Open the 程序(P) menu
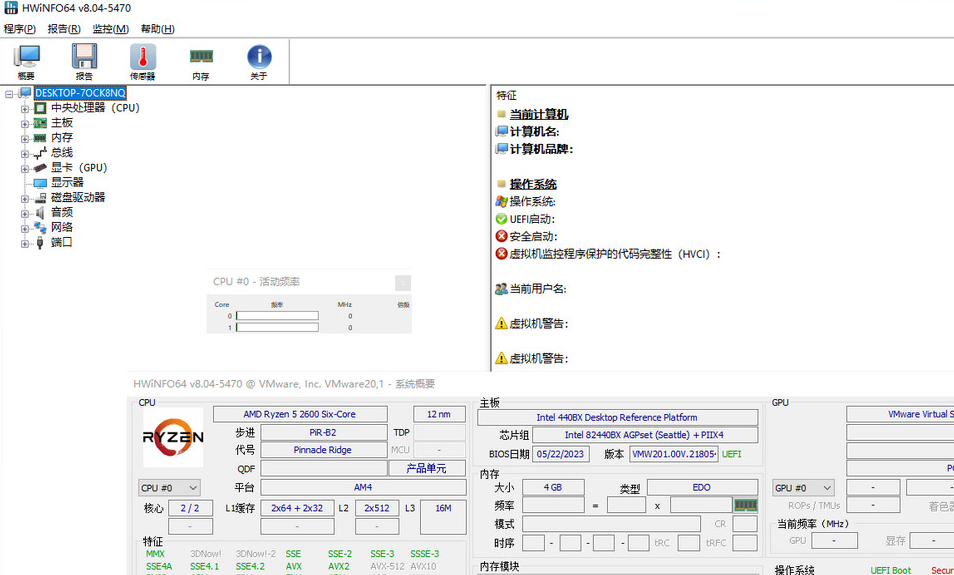The height and width of the screenshot is (575, 954). tap(20, 29)
